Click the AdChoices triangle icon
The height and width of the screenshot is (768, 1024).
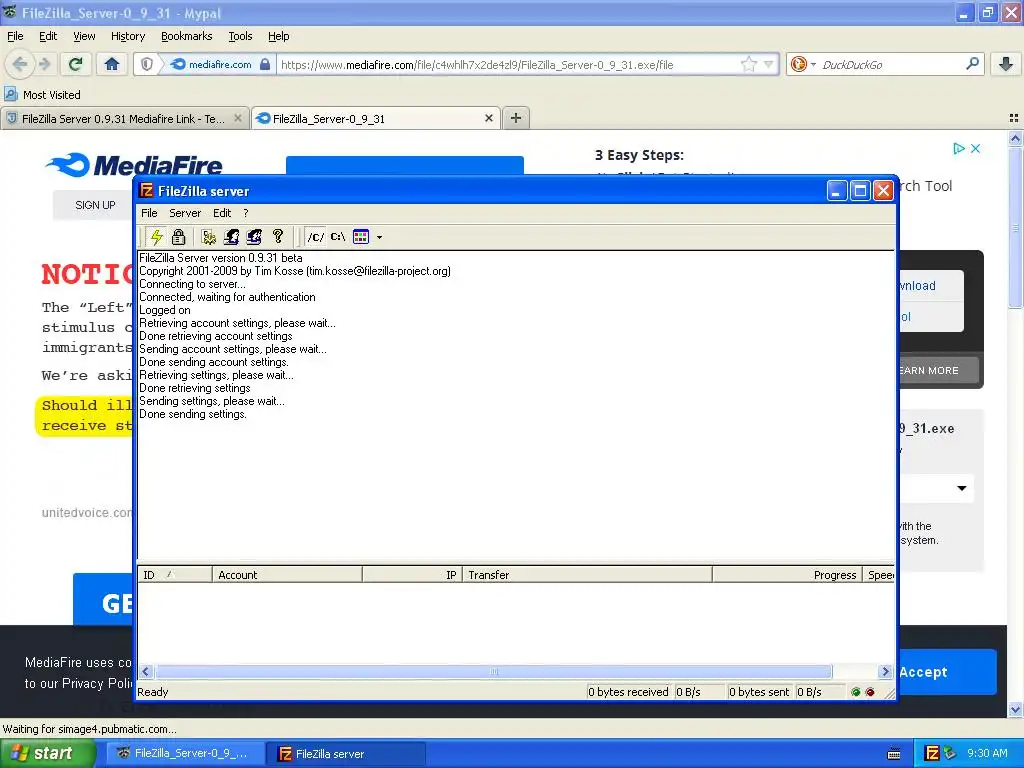click(x=959, y=148)
